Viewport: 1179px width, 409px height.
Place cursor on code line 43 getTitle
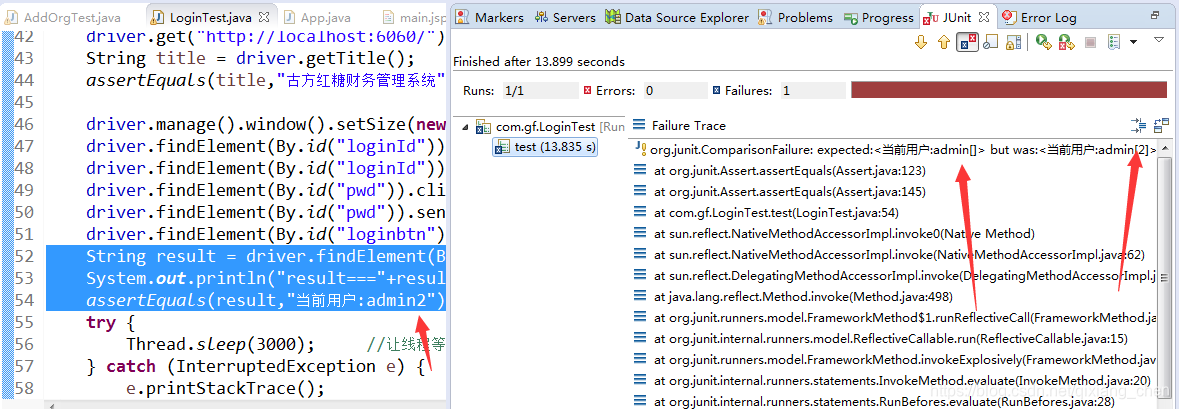click(250, 58)
